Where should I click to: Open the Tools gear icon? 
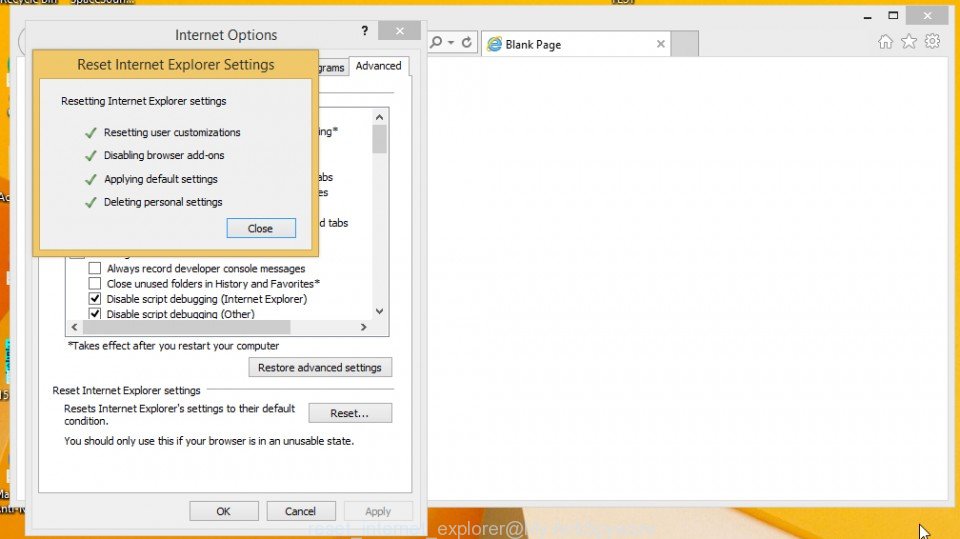pos(932,42)
